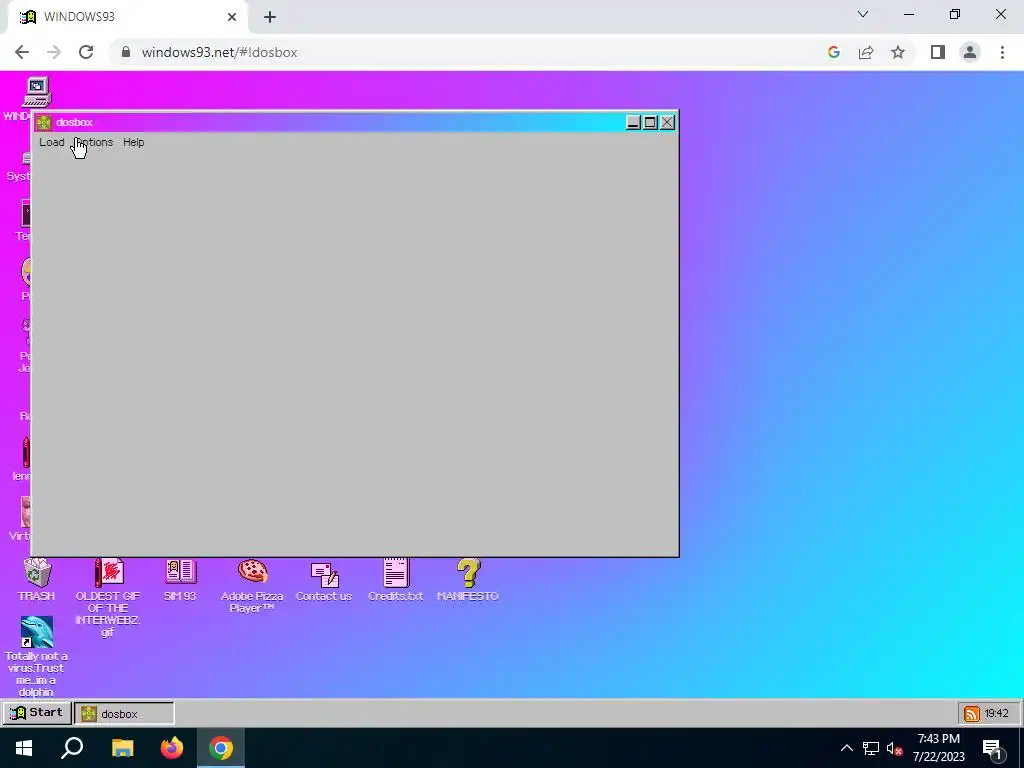The image size is (1024, 768).
Task: Open the MANIFESTO question mark icon
Action: coord(468,580)
